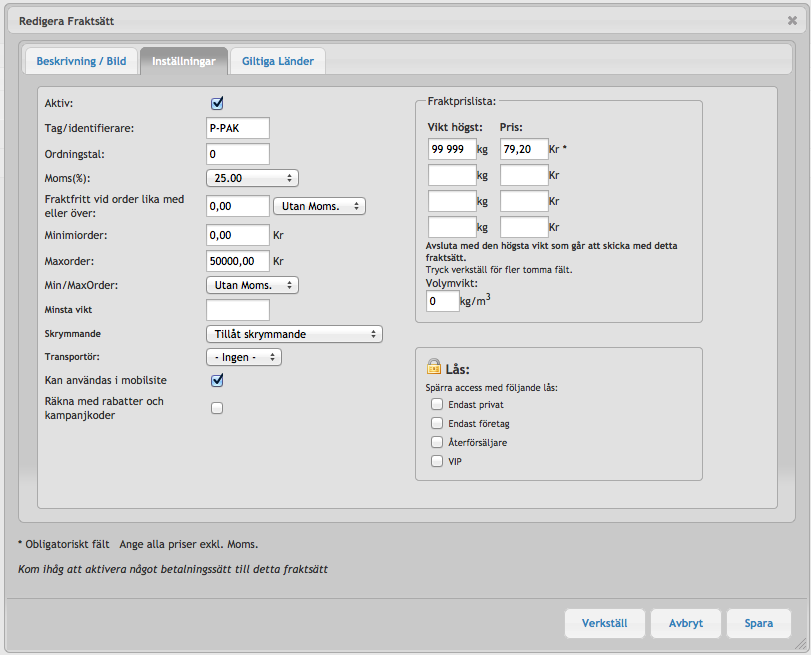Click the third row price field in Fraktprislista

coord(524,201)
